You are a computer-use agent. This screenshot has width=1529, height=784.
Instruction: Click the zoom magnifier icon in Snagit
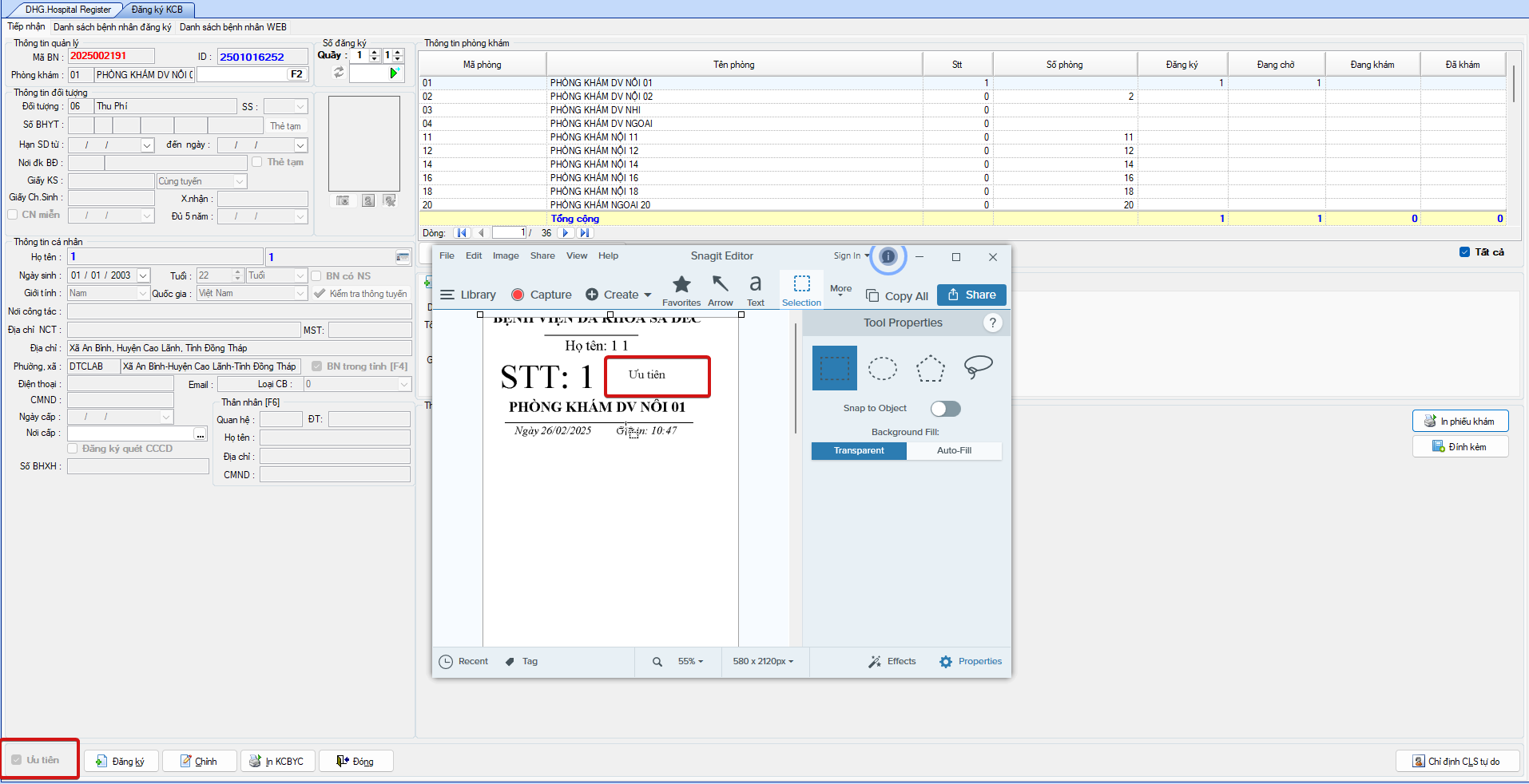coord(657,661)
